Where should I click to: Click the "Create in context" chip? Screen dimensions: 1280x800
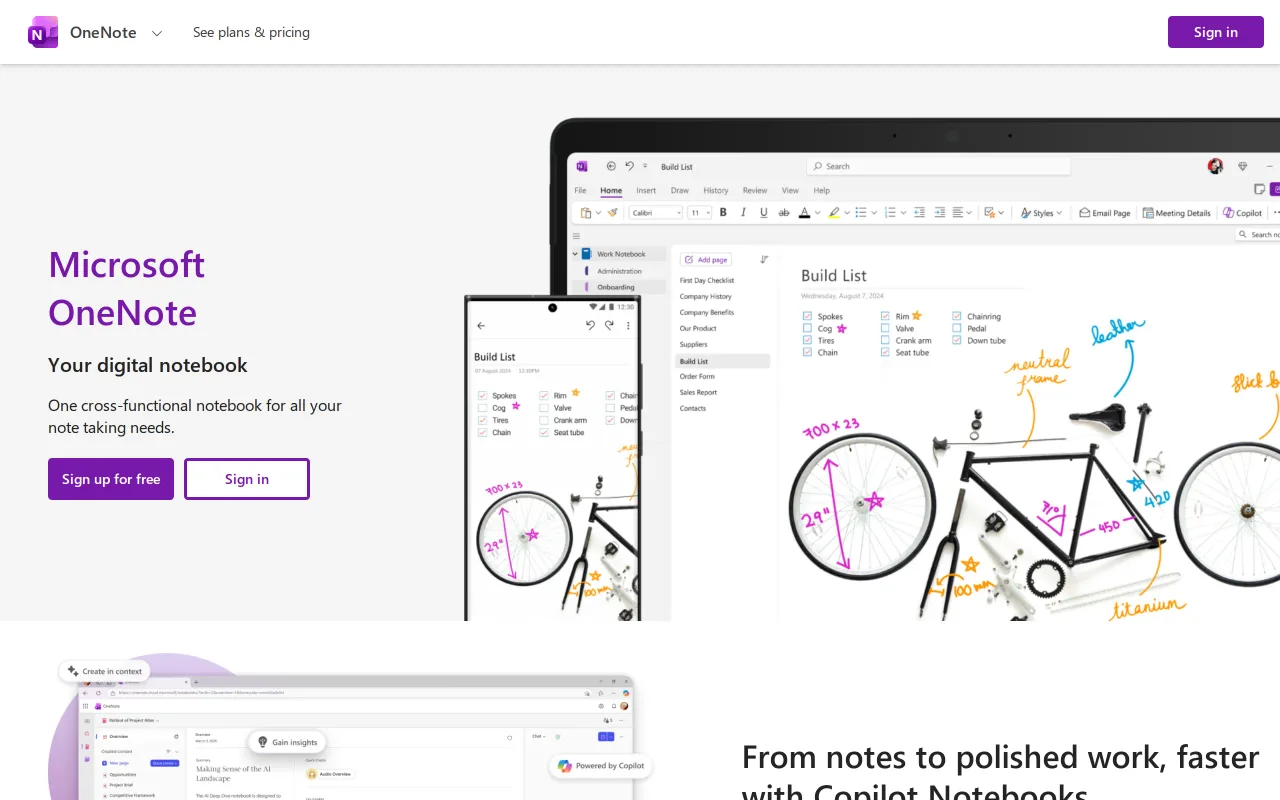point(104,671)
